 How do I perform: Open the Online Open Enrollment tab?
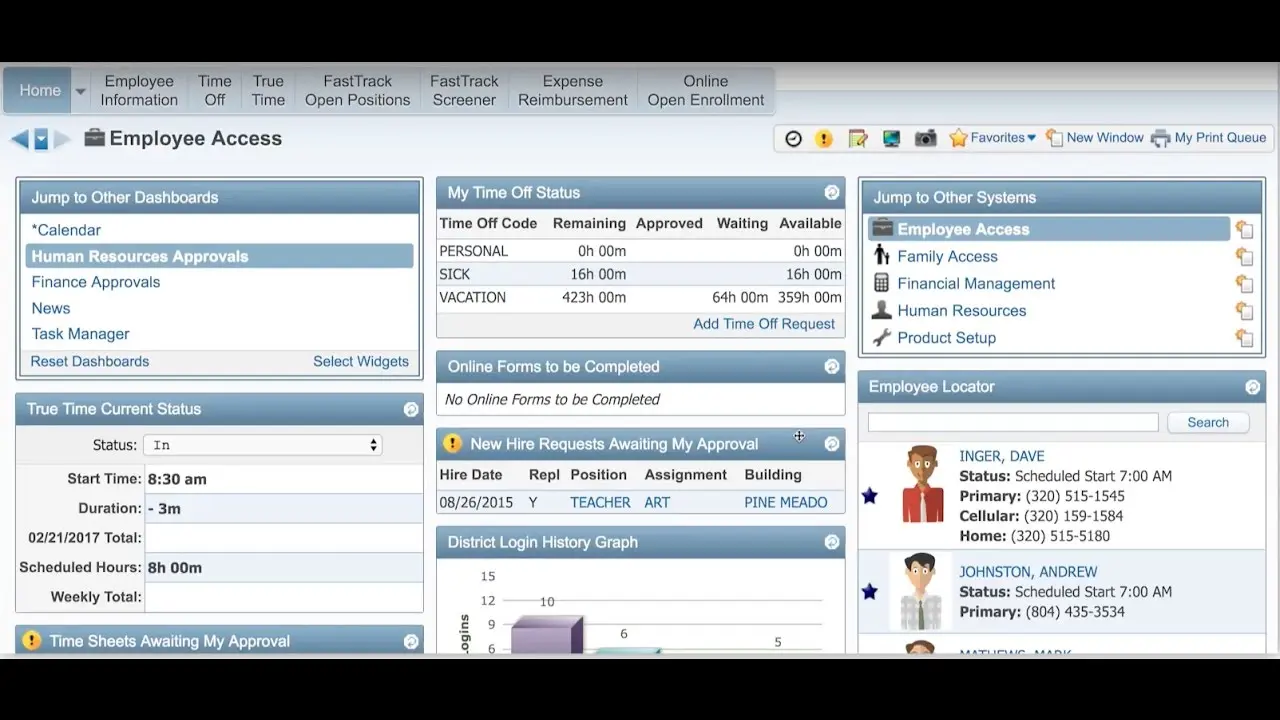click(x=706, y=90)
